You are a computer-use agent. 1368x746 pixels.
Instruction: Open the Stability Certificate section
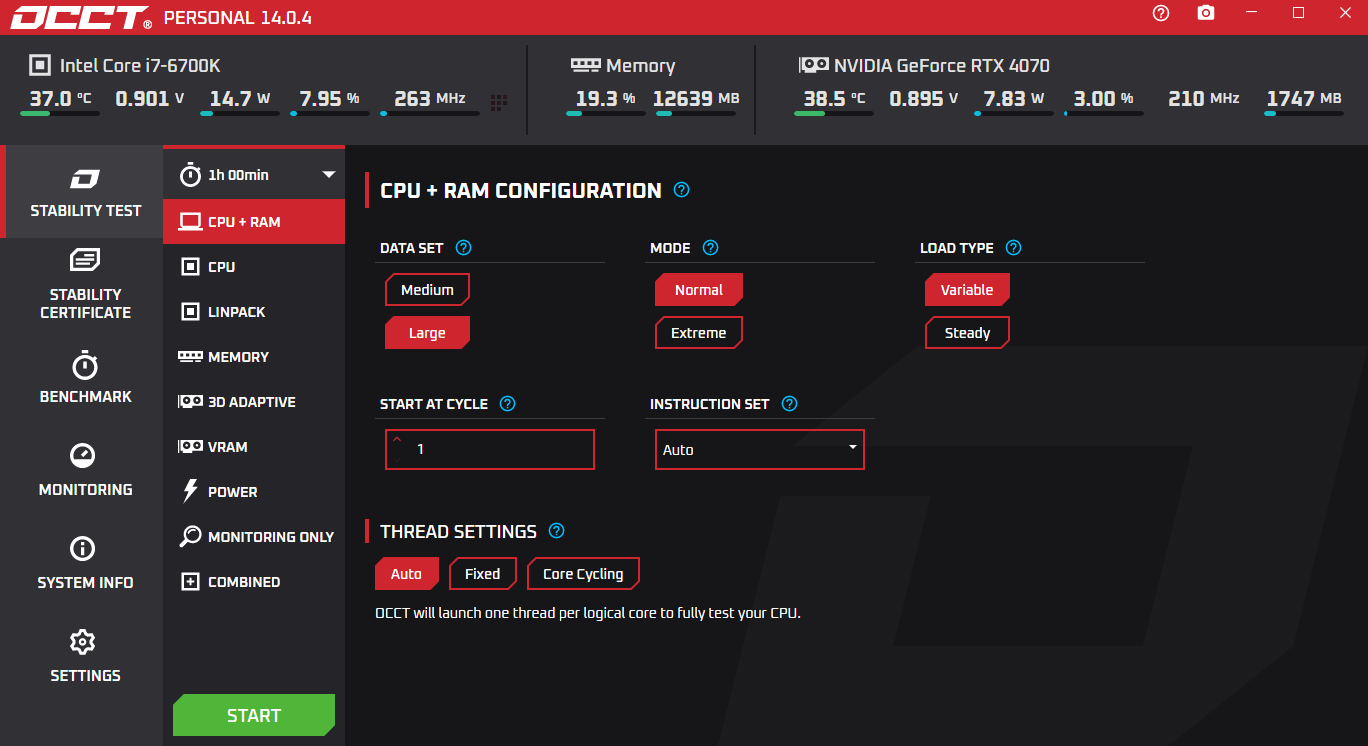pos(85,284)
